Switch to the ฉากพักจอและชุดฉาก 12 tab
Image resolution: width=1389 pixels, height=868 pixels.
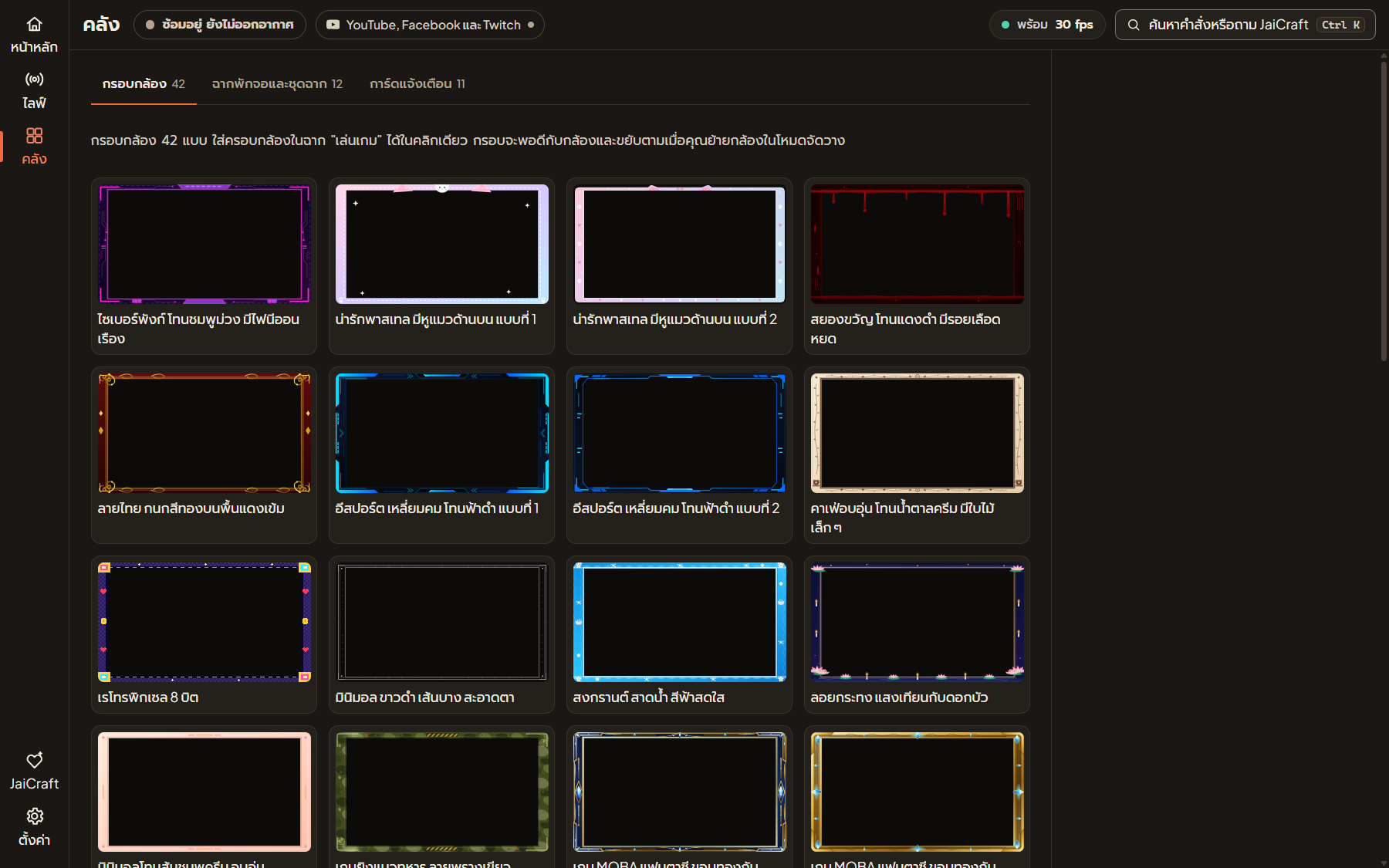click(277, 84)
